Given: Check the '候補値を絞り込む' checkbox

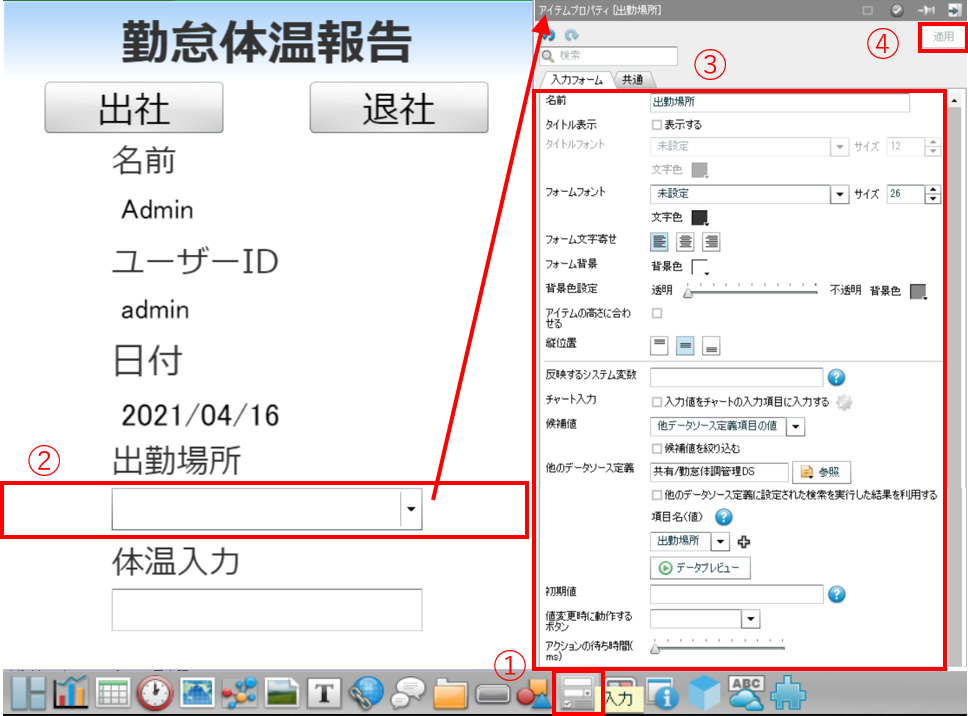Looking at the screenshot, I should point(657,448).
